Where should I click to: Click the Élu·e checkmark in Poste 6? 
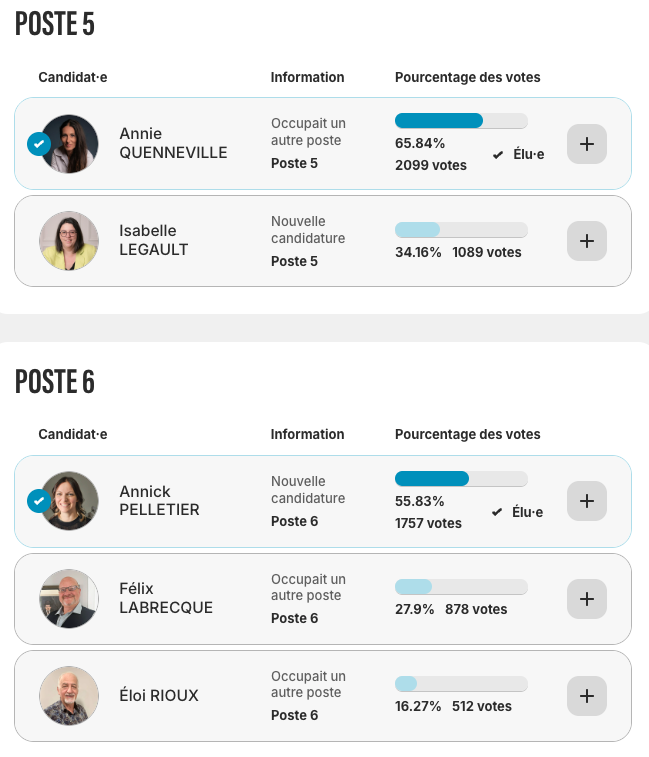click(x=498, y=513)
